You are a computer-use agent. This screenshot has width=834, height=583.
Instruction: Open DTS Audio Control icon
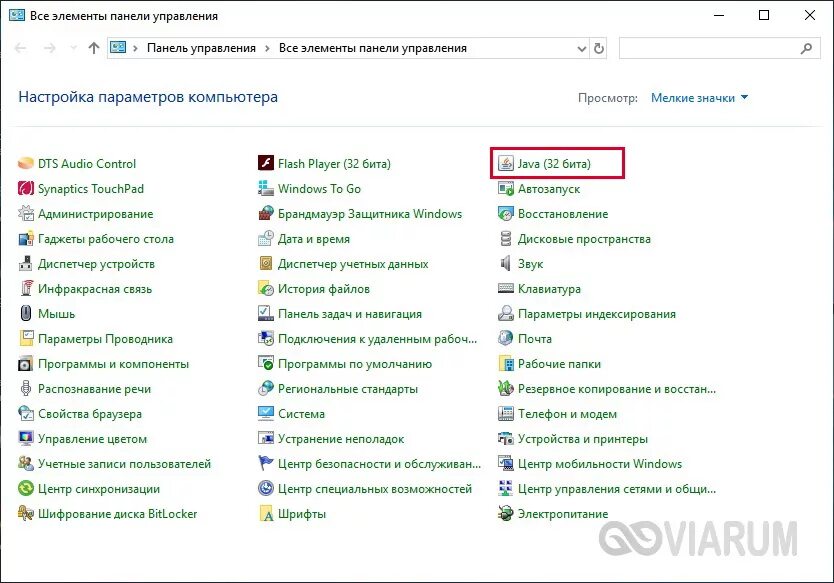point(26,163)
